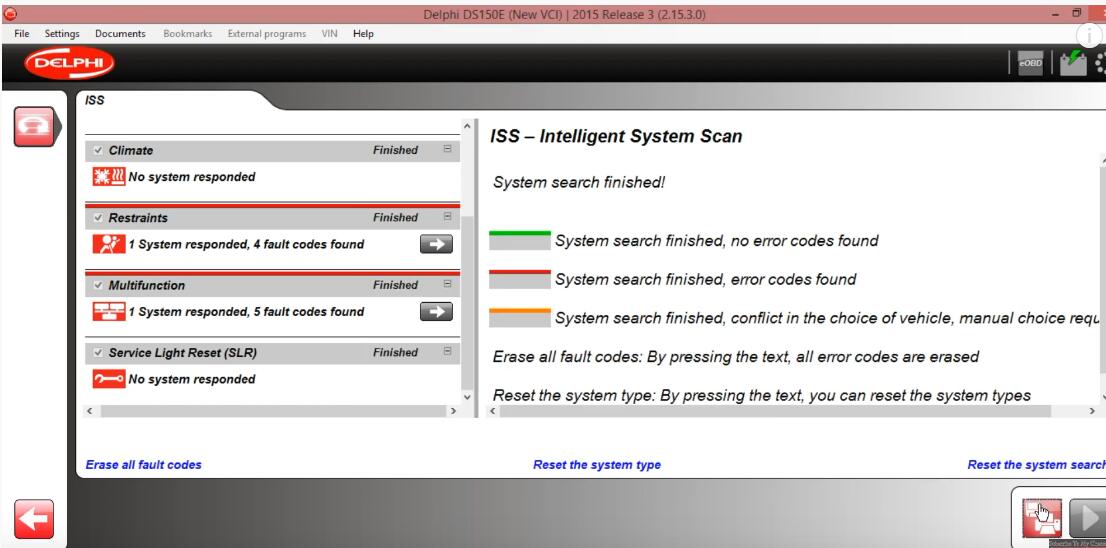Click the green legend color bar
The height and width of the screenshot is (548, 1106).
tap(519, 240)
